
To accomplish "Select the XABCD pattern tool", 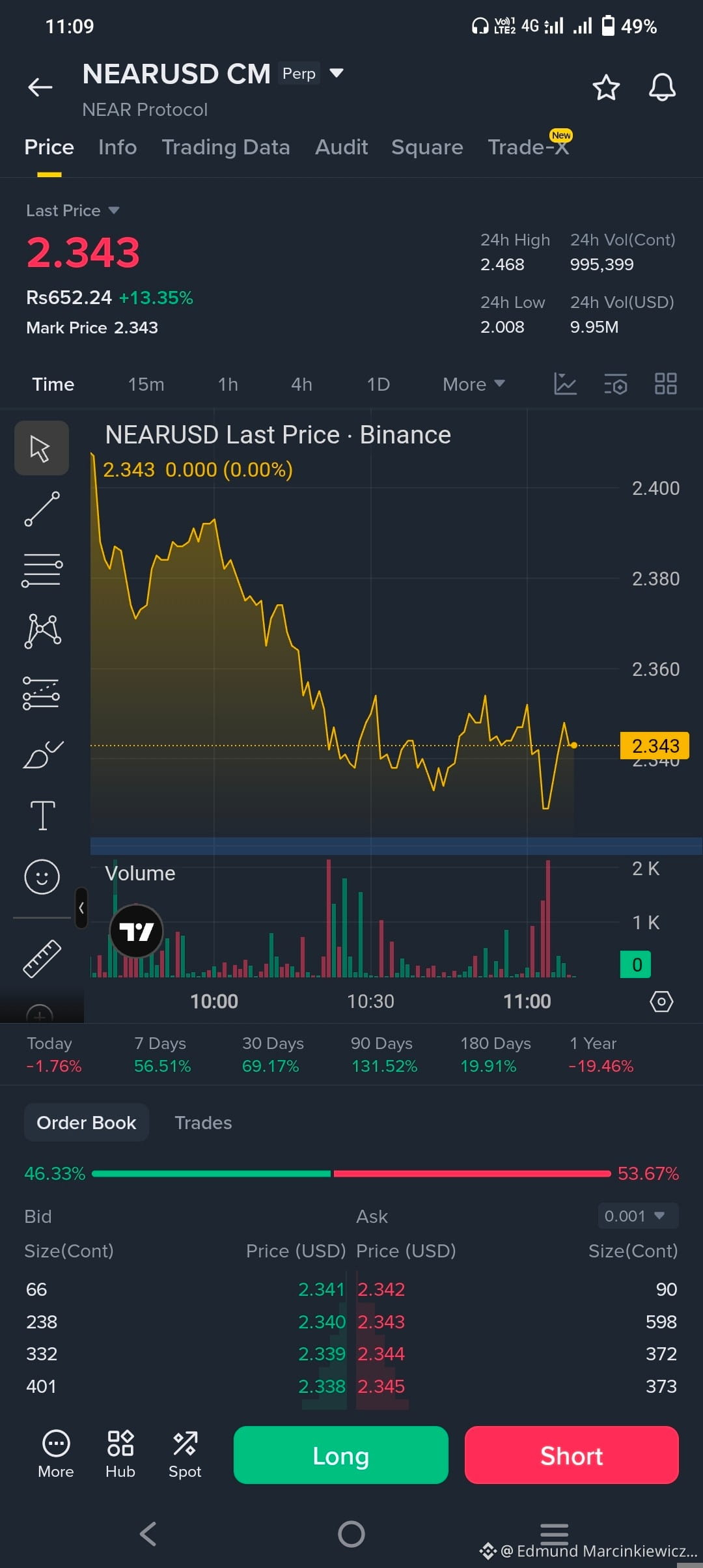I will point(42,631).
